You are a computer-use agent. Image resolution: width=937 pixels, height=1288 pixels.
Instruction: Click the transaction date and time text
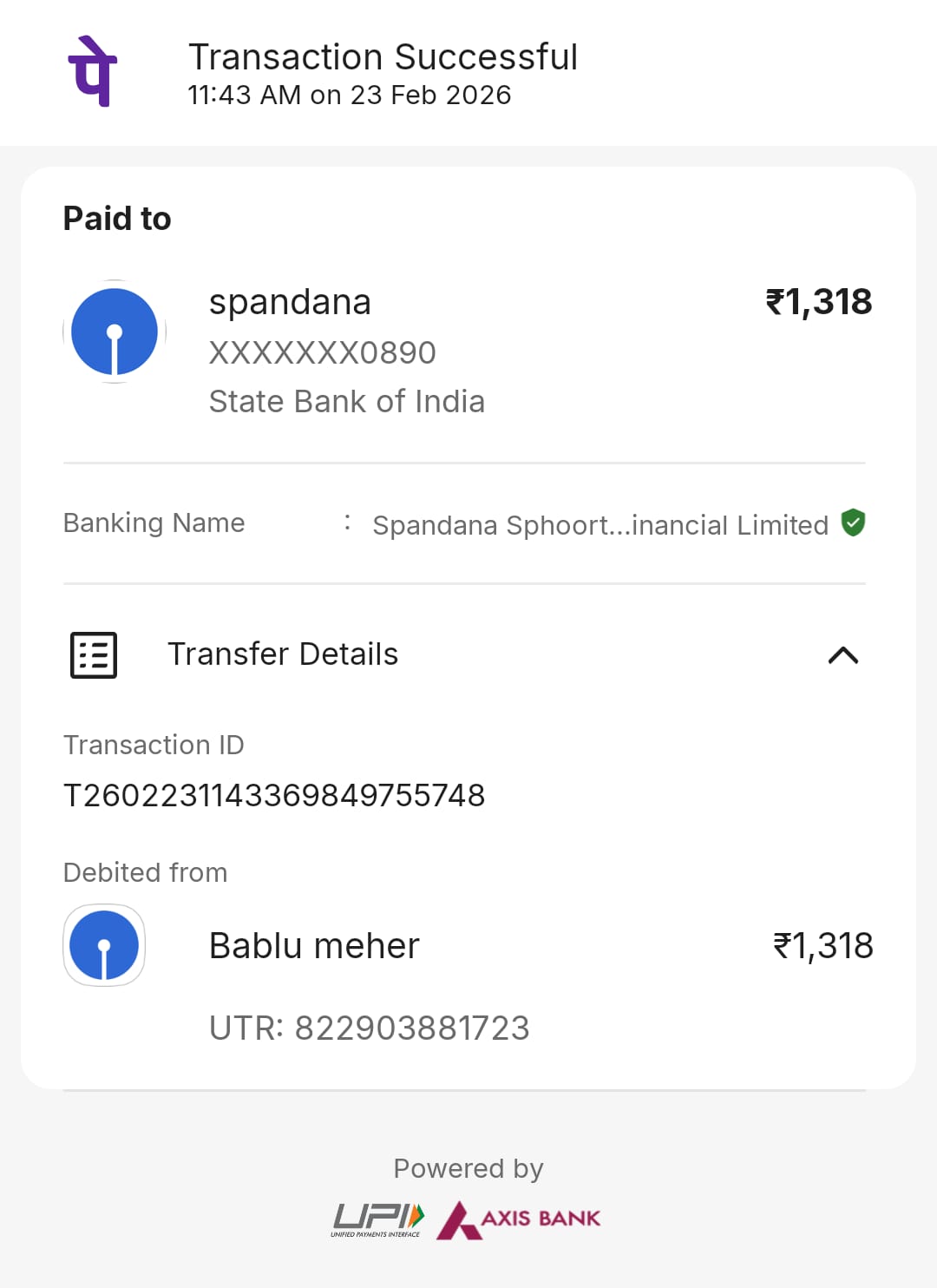(350, 95)
